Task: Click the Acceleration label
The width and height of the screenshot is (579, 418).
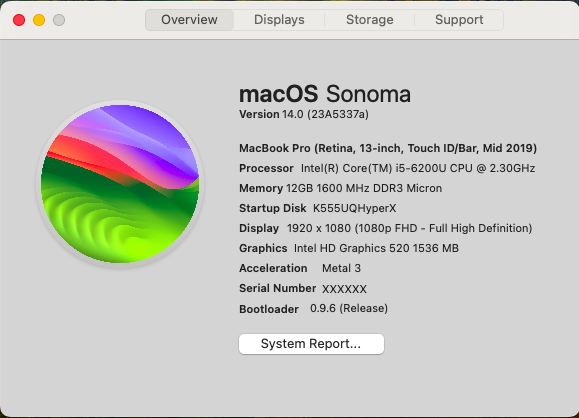Action: click(273, 268)
